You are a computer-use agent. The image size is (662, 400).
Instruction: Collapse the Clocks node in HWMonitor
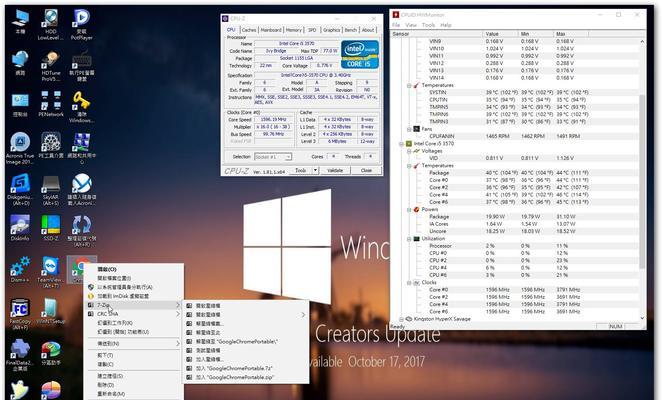[x=409, y=282]
